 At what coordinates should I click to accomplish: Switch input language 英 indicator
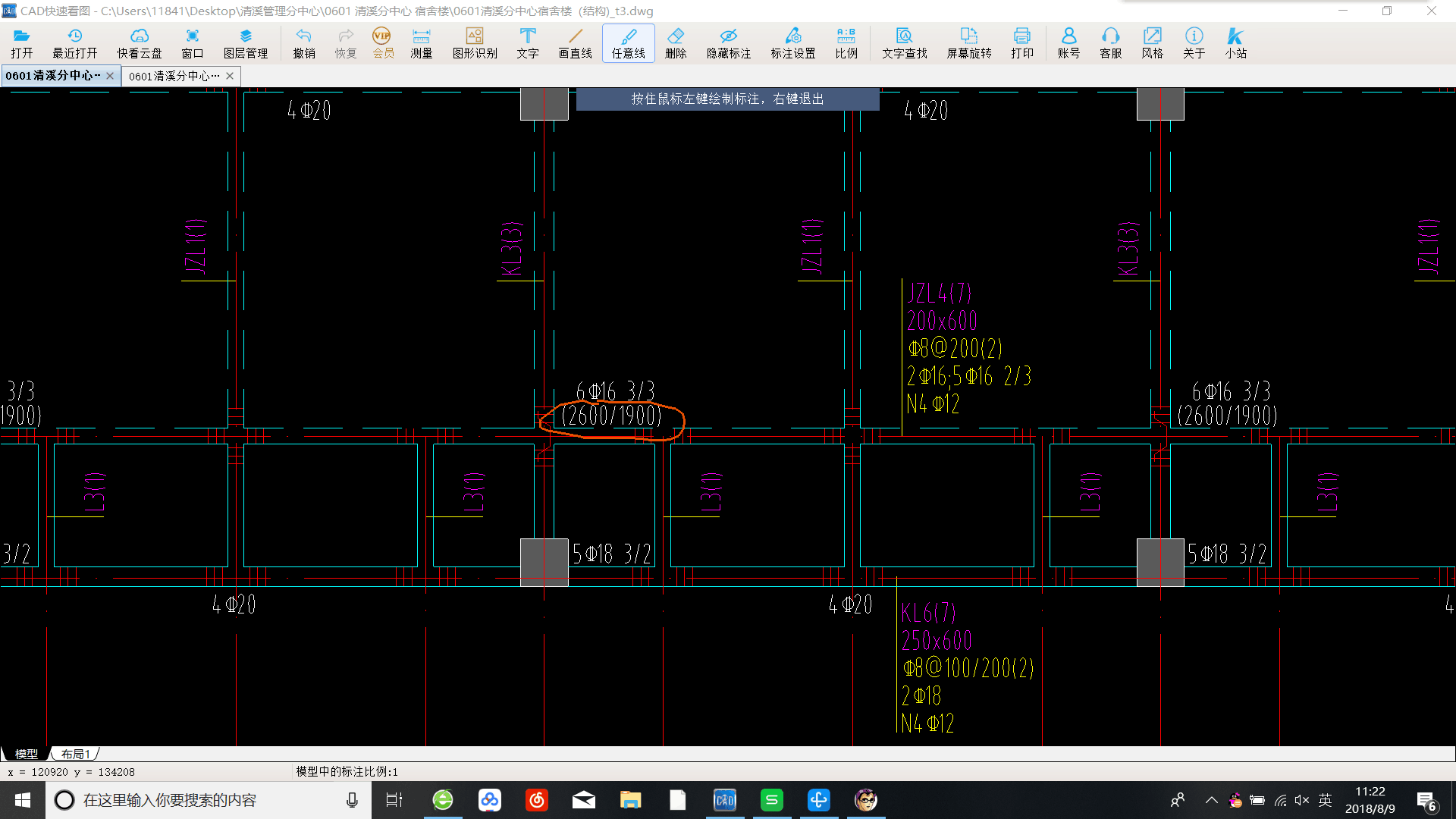point(1326,800)
